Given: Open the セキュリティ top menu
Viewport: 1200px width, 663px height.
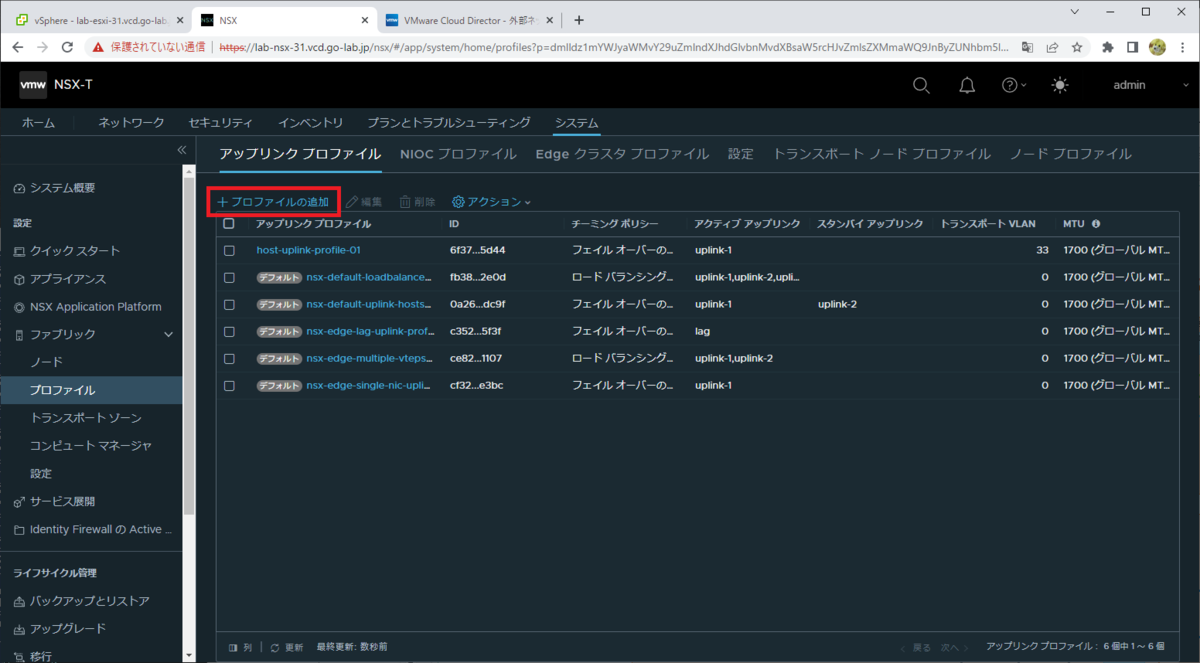Looking at the screenshot, I should 221,123.
